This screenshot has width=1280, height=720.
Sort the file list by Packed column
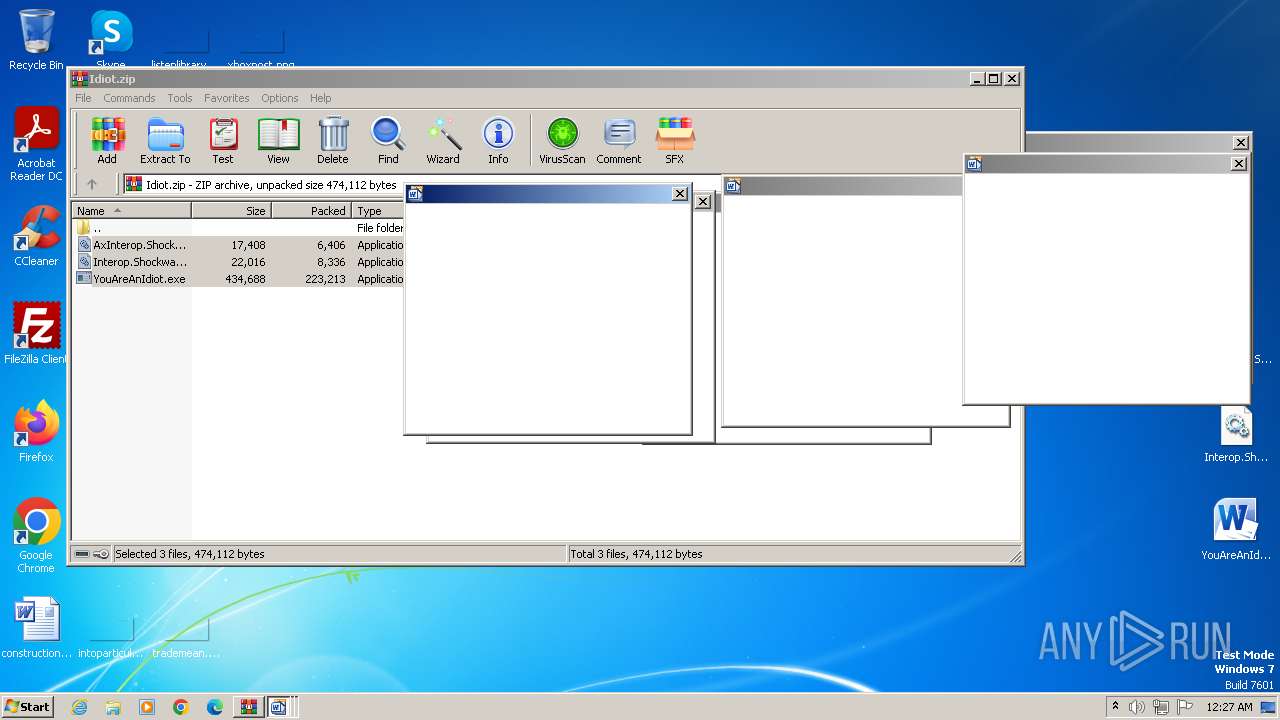pos(311,211)
